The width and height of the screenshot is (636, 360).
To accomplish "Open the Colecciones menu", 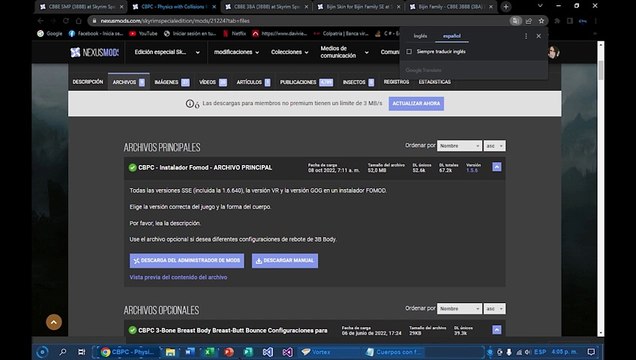I will (x=290, y=52).
